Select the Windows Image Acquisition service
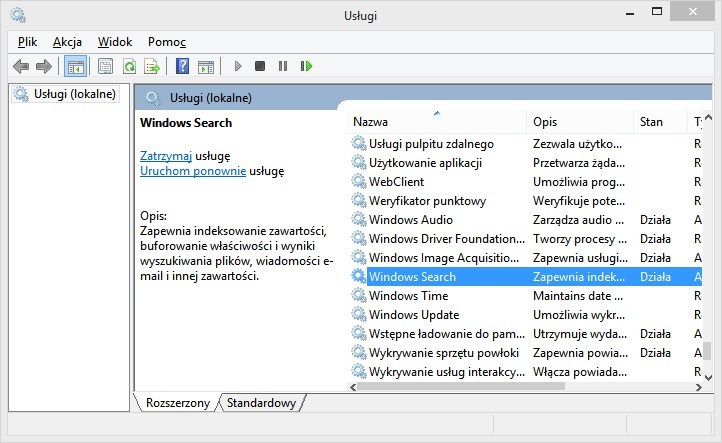Image resolution: width=722 pixels, height=443 pixels. point(444,257)
